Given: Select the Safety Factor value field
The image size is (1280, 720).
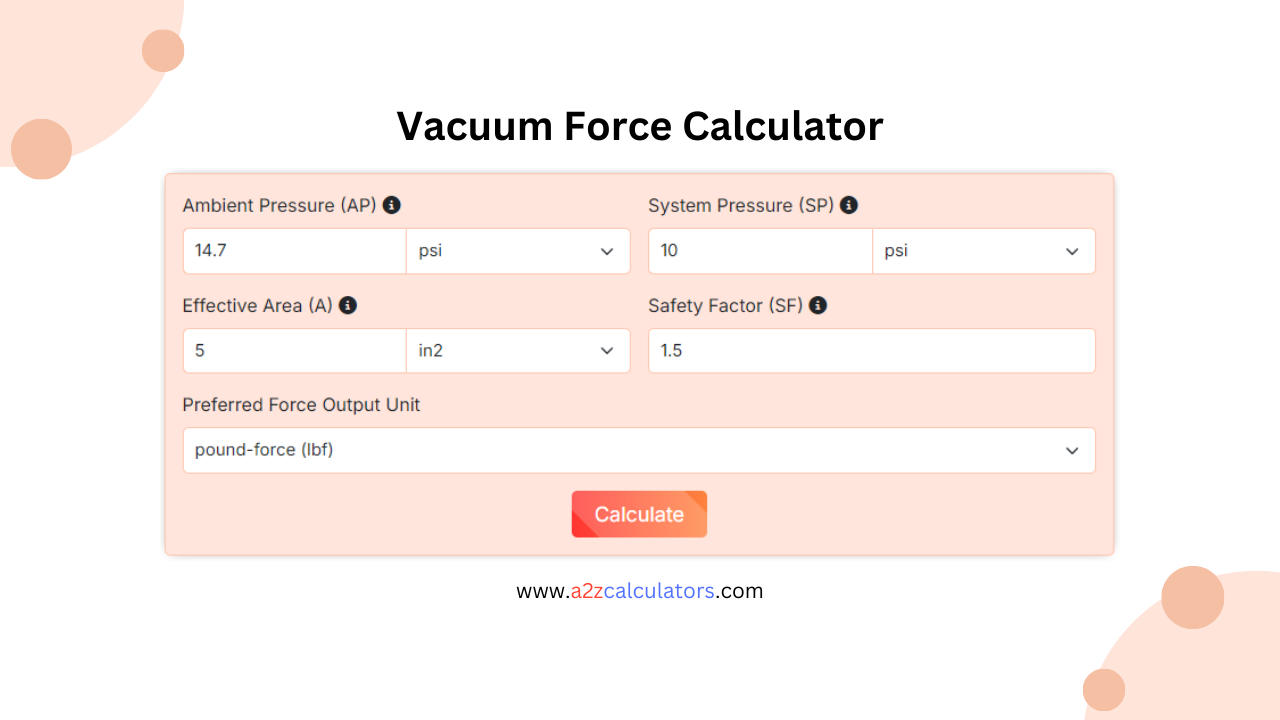Looking at the screenshot, I should pyautogui.click(x=871, y=351).
